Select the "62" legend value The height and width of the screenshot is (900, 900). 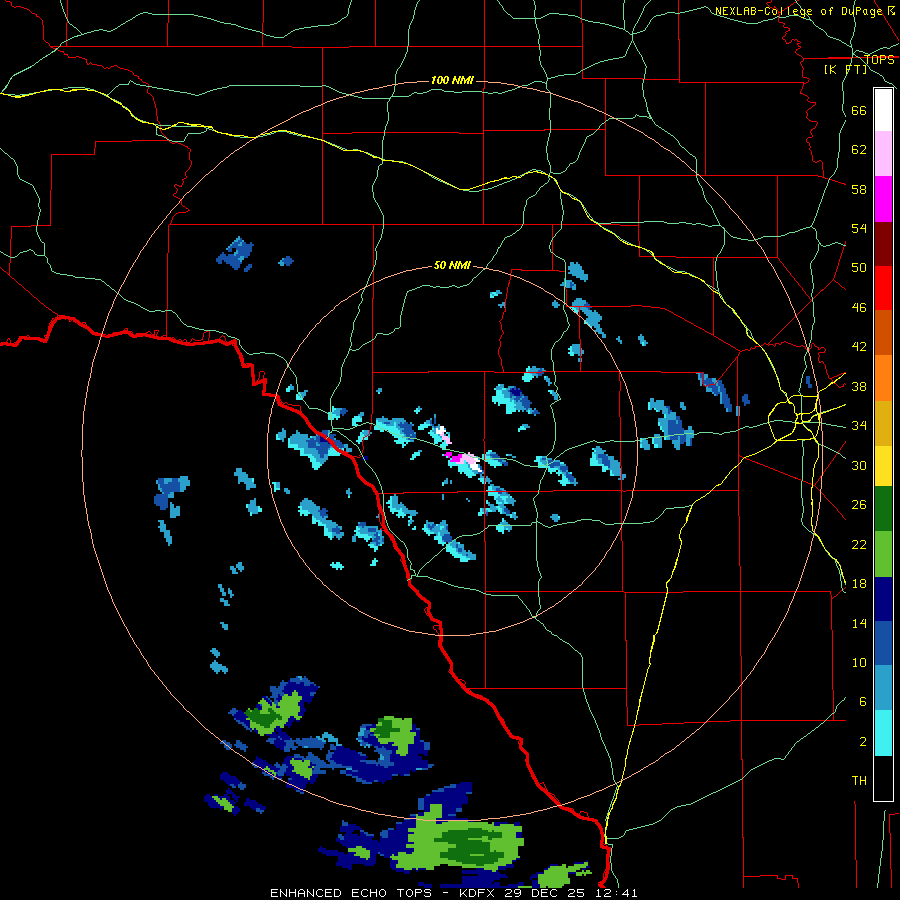[859, 150]
